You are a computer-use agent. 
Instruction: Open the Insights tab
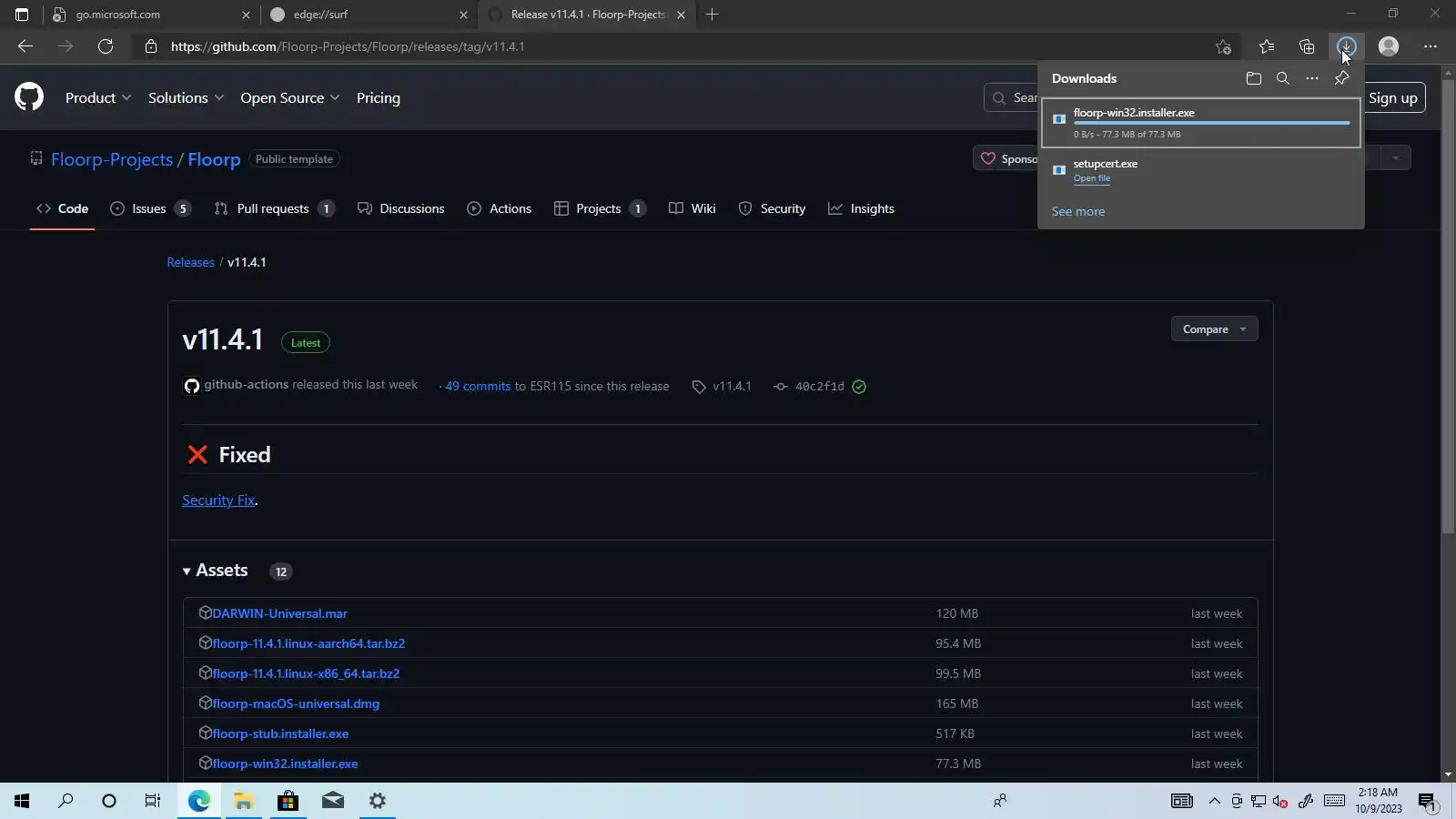click(862, 208)
